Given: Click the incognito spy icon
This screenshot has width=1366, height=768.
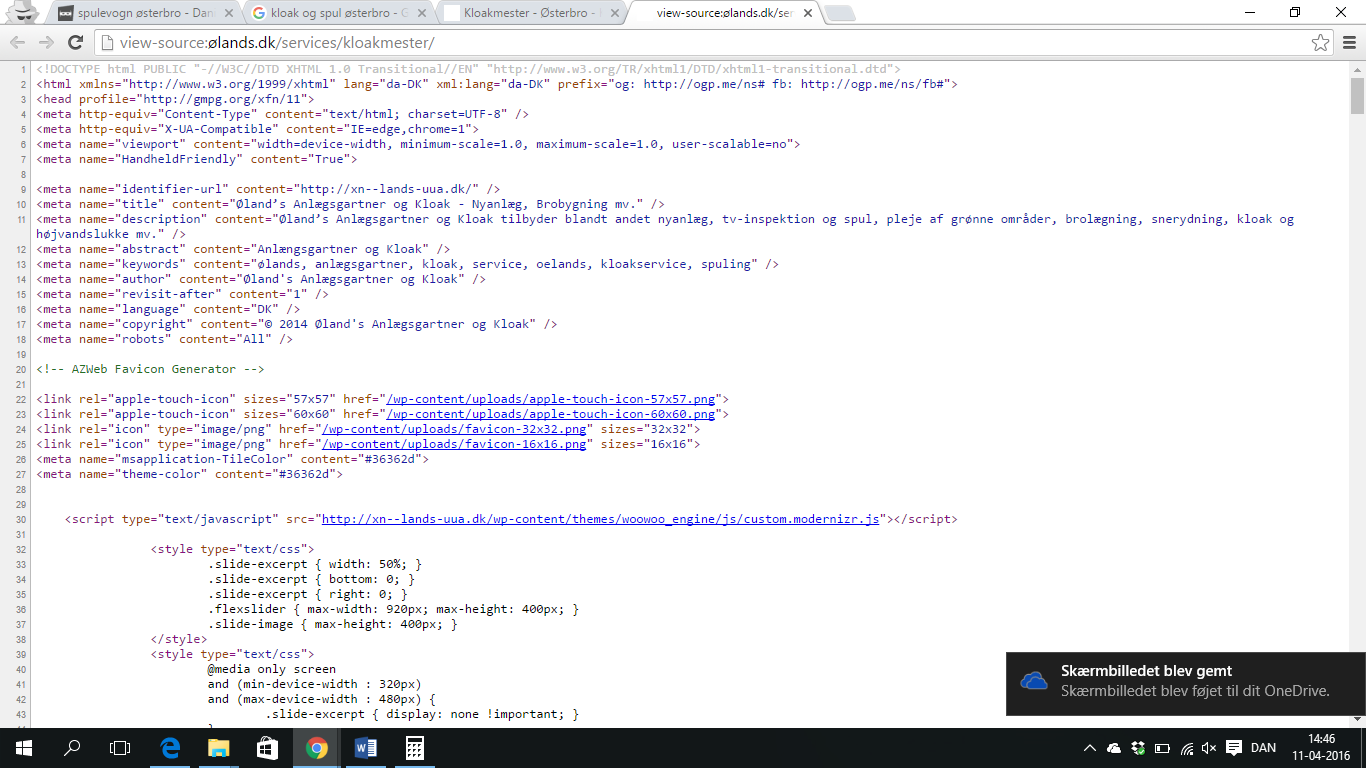Looking at the screenshot, I should click(22, 12).
